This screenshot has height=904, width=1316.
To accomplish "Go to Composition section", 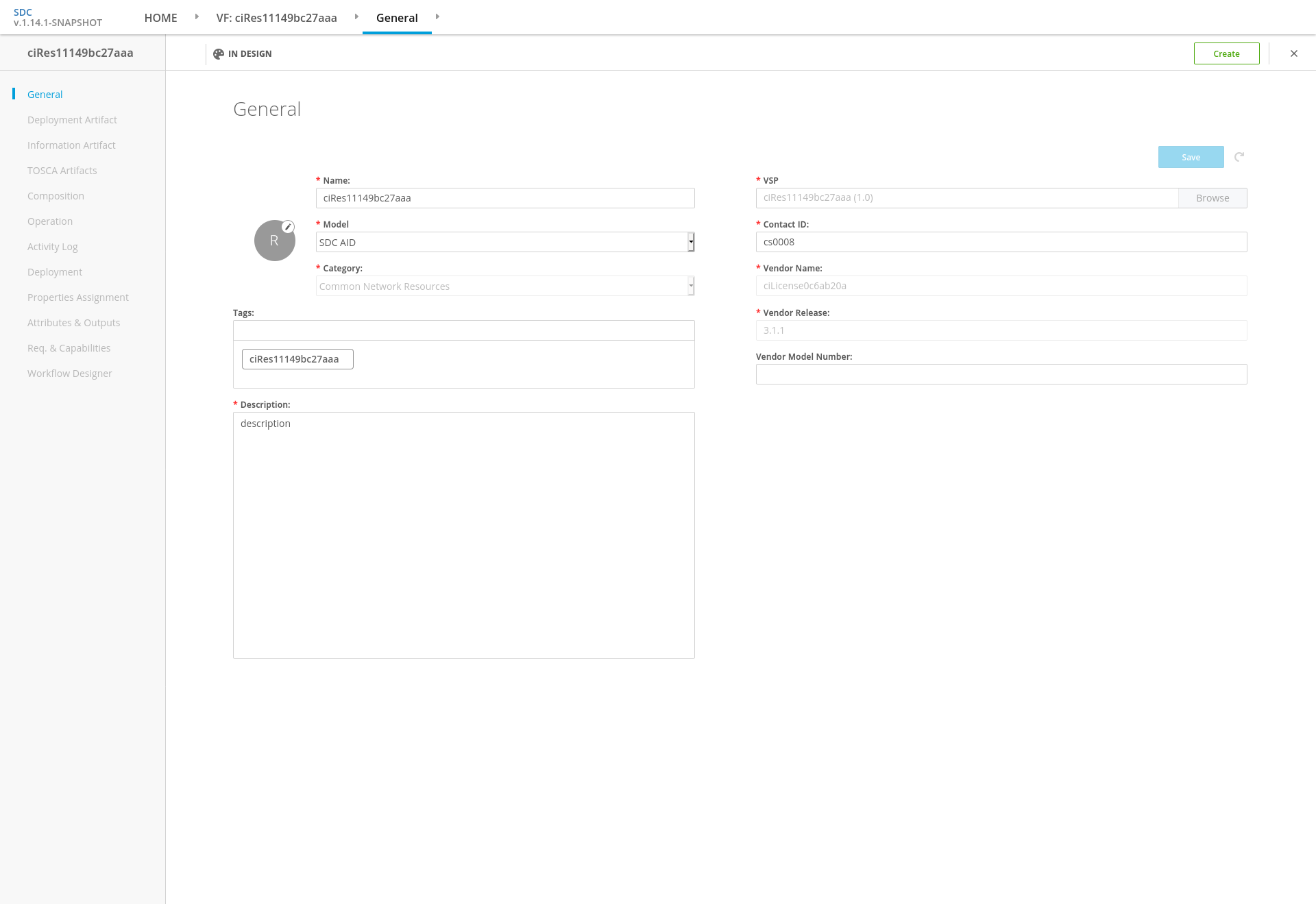I will point(56,196).
